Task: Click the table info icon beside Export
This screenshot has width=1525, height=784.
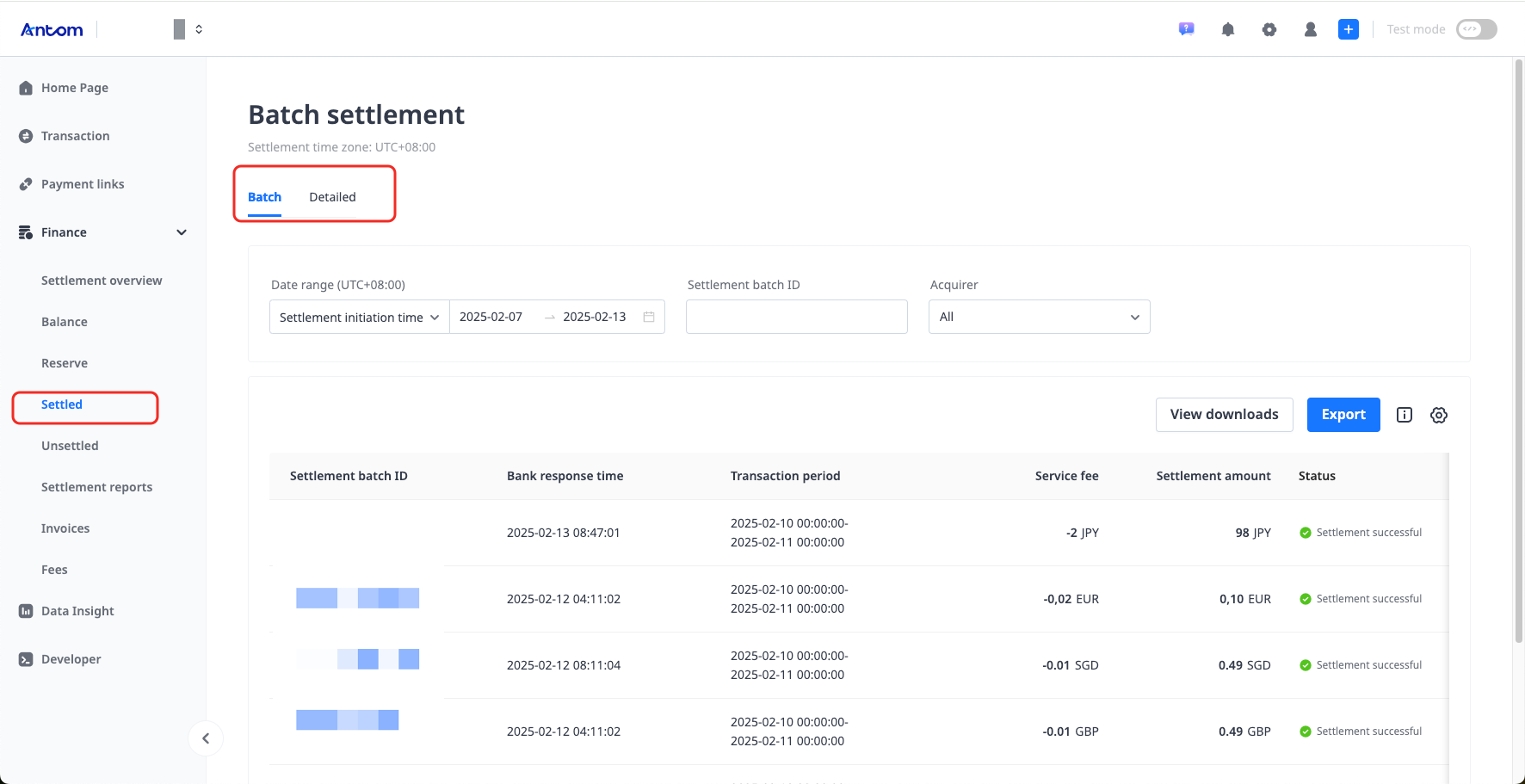Action: click(x=1404, y=414)
